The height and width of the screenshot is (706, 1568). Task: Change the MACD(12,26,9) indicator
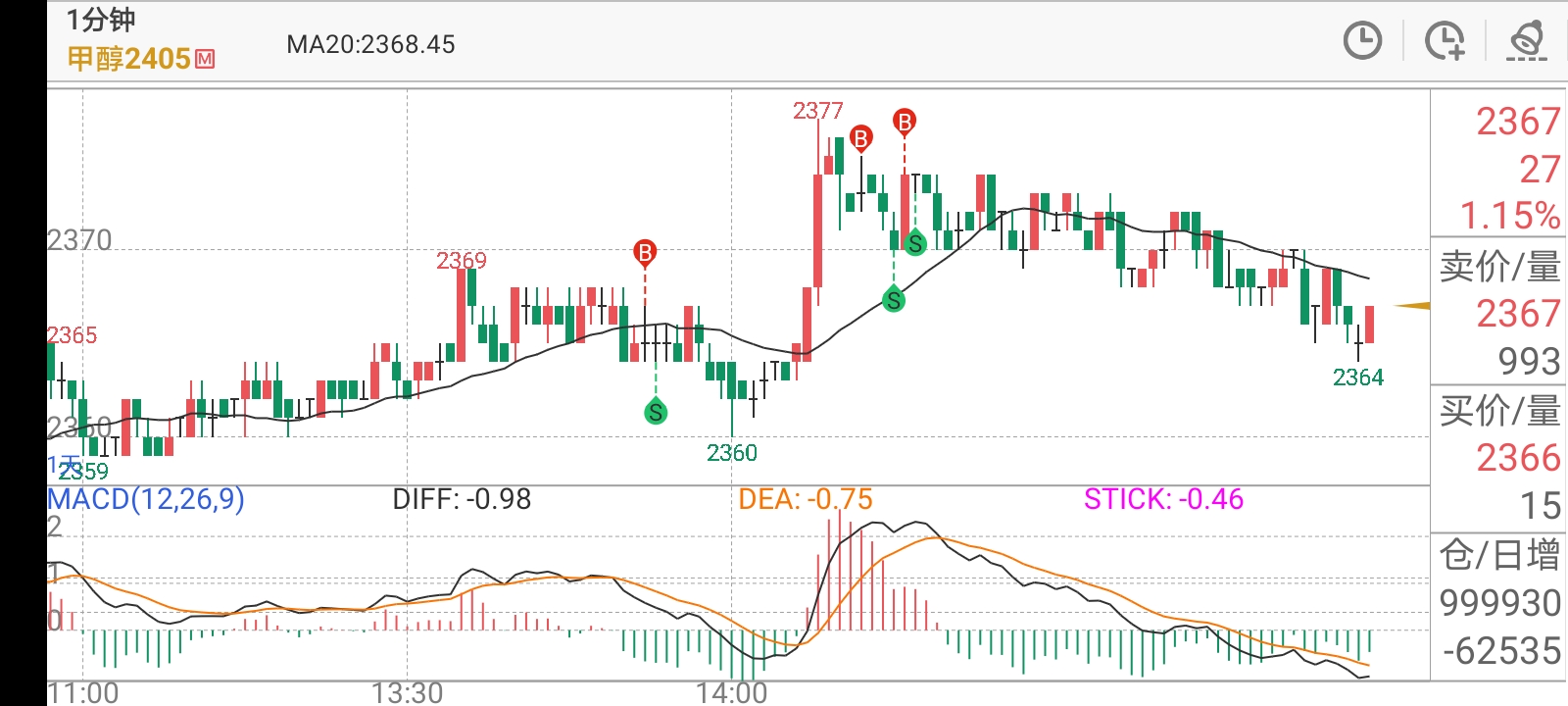(146, 499)
